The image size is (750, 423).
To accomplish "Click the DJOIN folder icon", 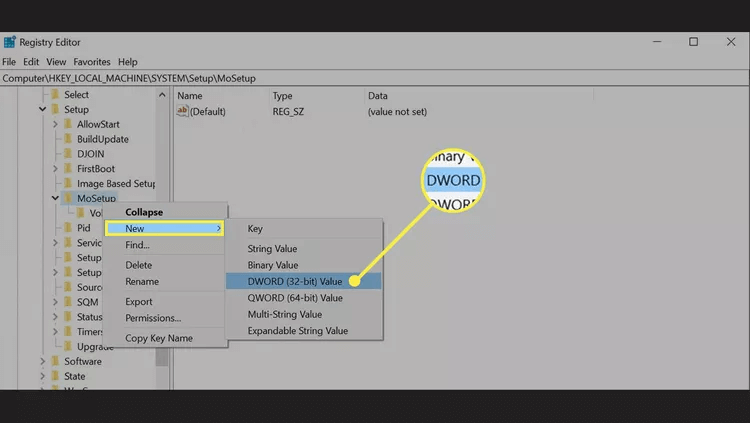I will tap(68, 154).
